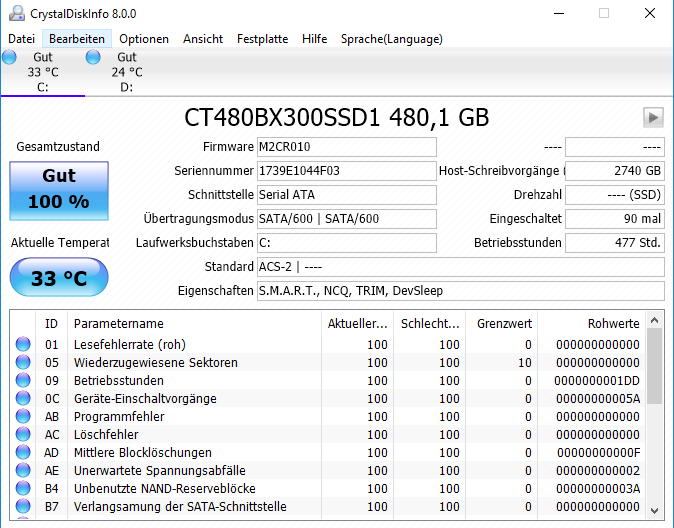Click the Seriennummer field 1739E1044F03
Screen dimensions: 674x528
pos(347,171)
